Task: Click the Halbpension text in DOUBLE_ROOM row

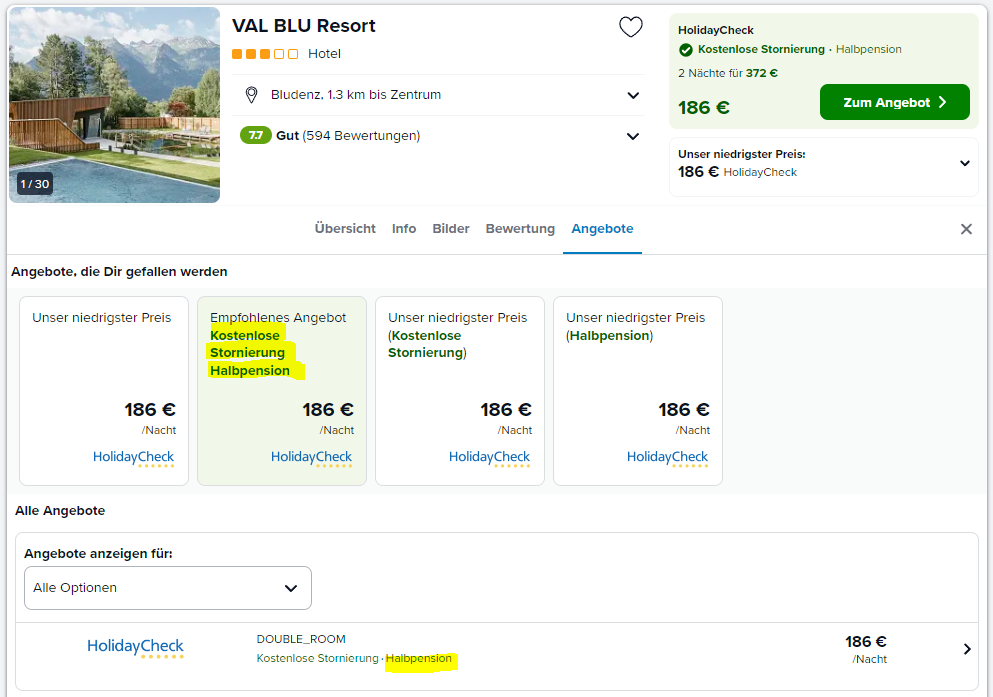Action: pyautogui.click(x=419, y=658)
